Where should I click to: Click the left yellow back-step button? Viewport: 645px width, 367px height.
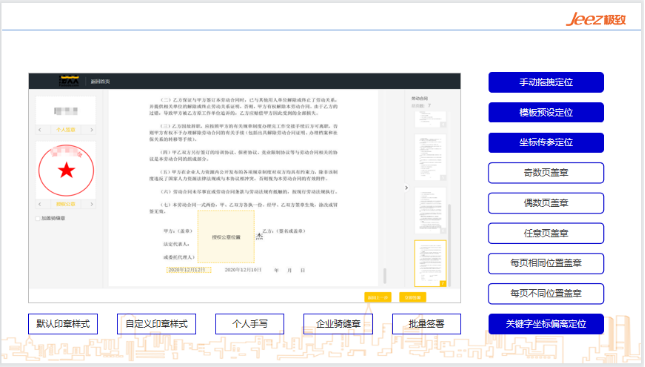[x=378, y=297]
